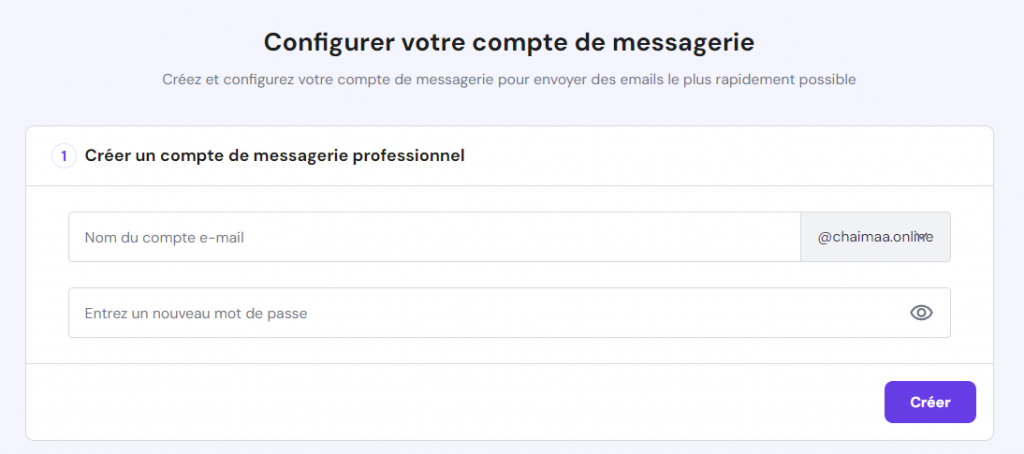Click the @chaimaa.online domain text

click(868, 237)
